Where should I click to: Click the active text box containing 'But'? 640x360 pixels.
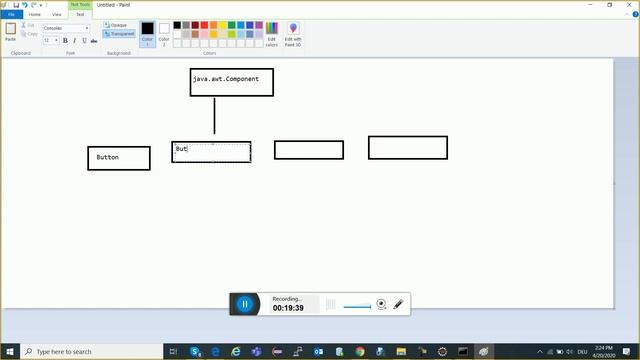(212, 152)
